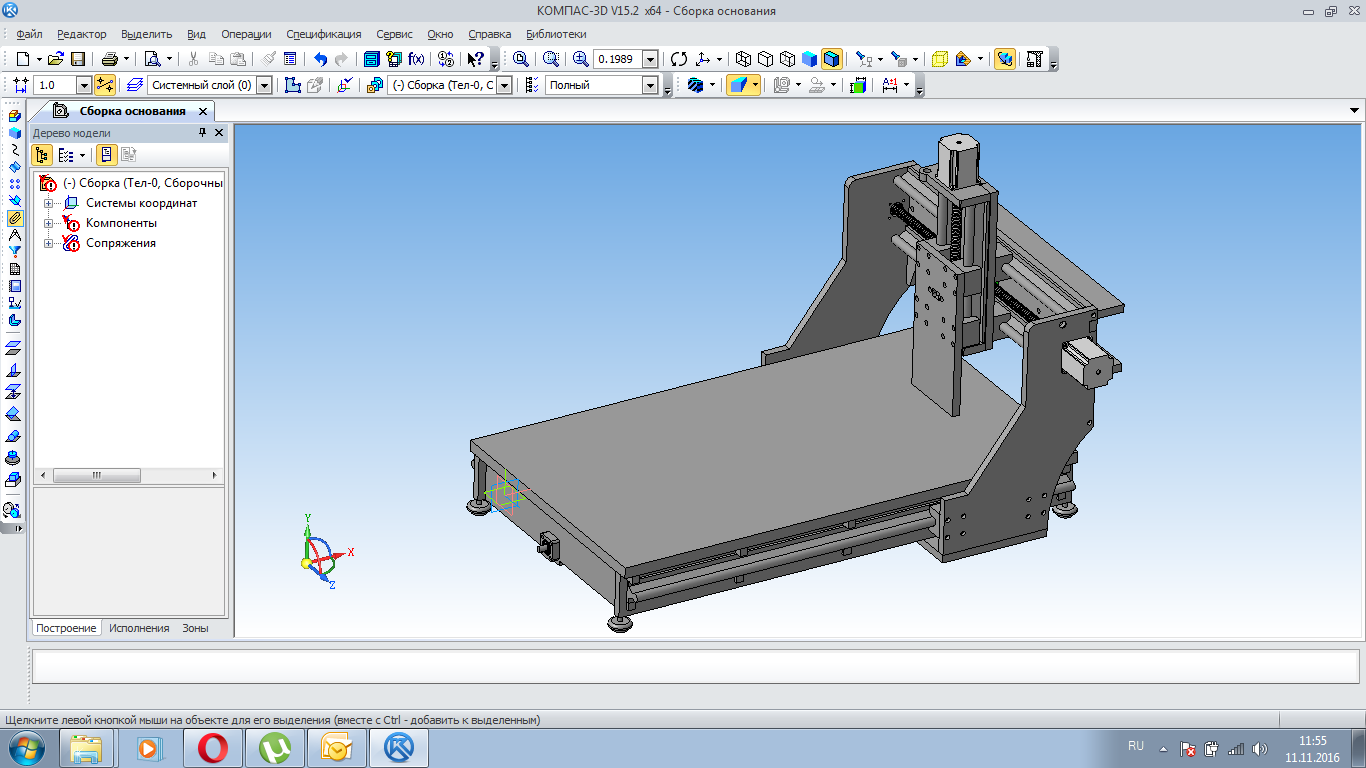
Task: Toggle model tree structure display button
Action: tap(42, 155)
